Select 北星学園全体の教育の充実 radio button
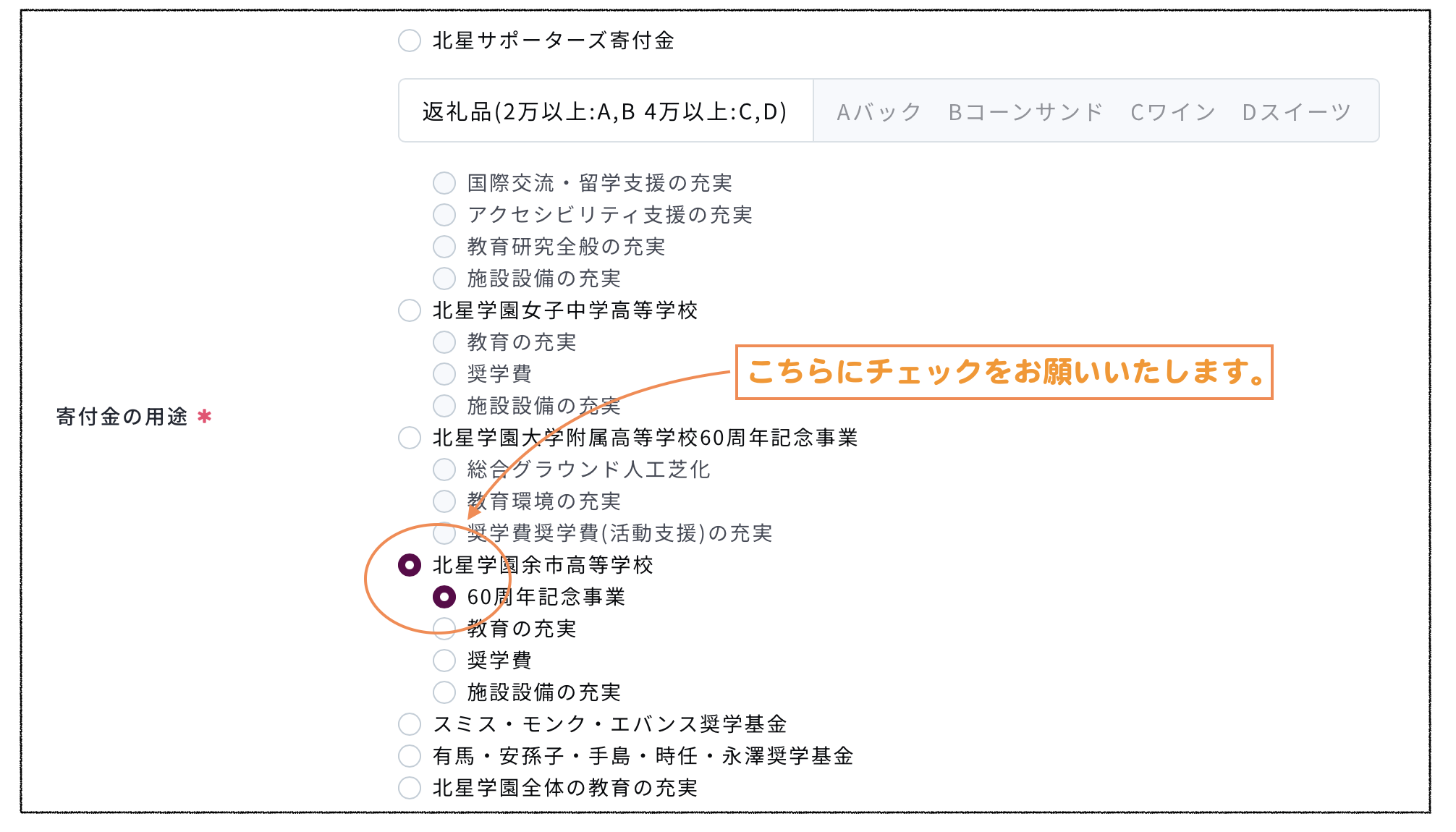 pos(410,788)
